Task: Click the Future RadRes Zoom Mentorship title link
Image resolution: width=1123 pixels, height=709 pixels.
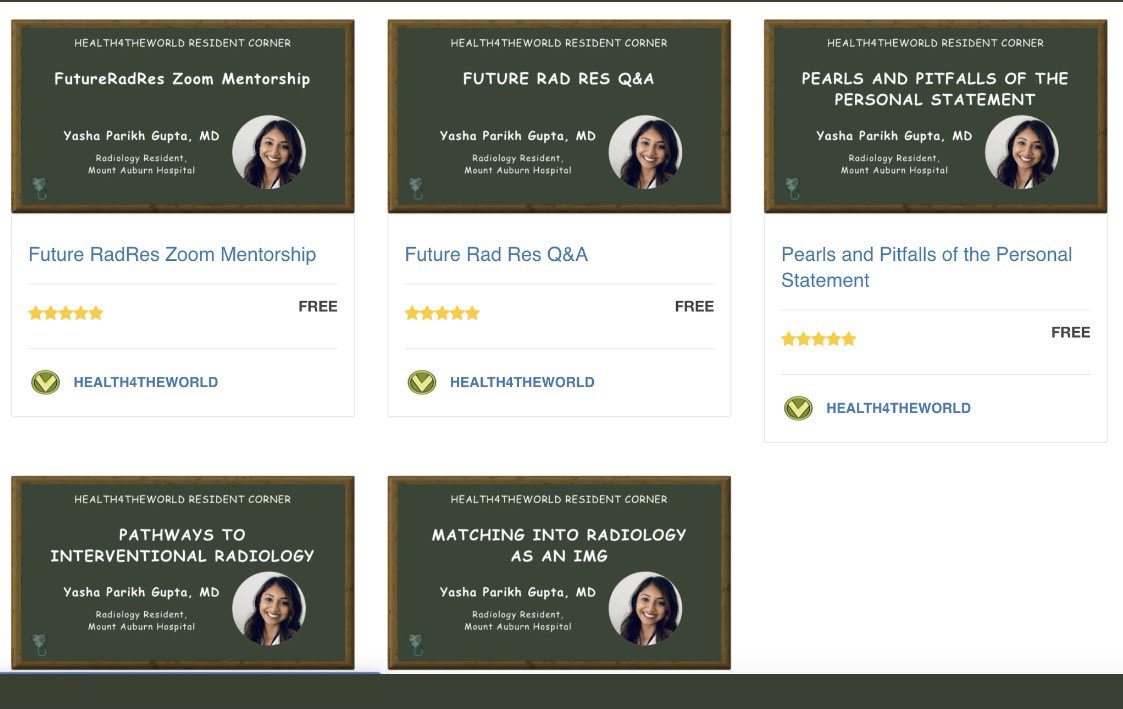Action: [x=172, y=254]
